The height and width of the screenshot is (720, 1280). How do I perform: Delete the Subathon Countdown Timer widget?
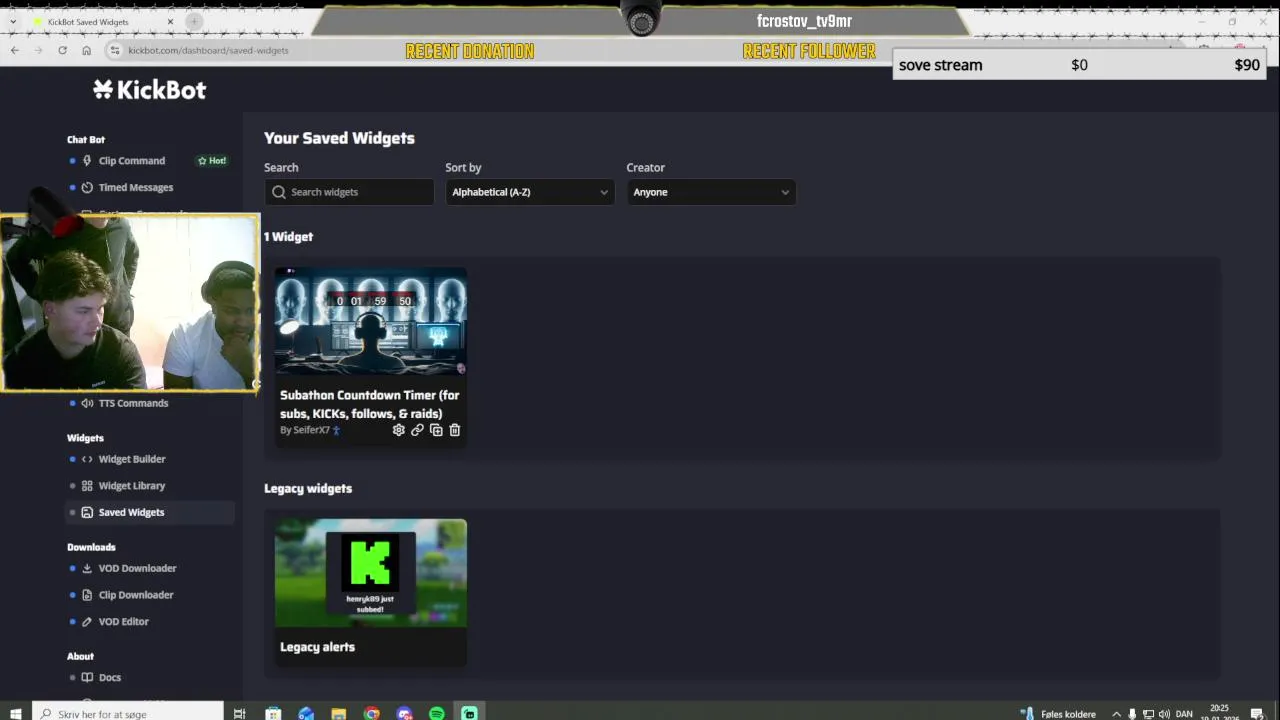click(x=455, y=430)
